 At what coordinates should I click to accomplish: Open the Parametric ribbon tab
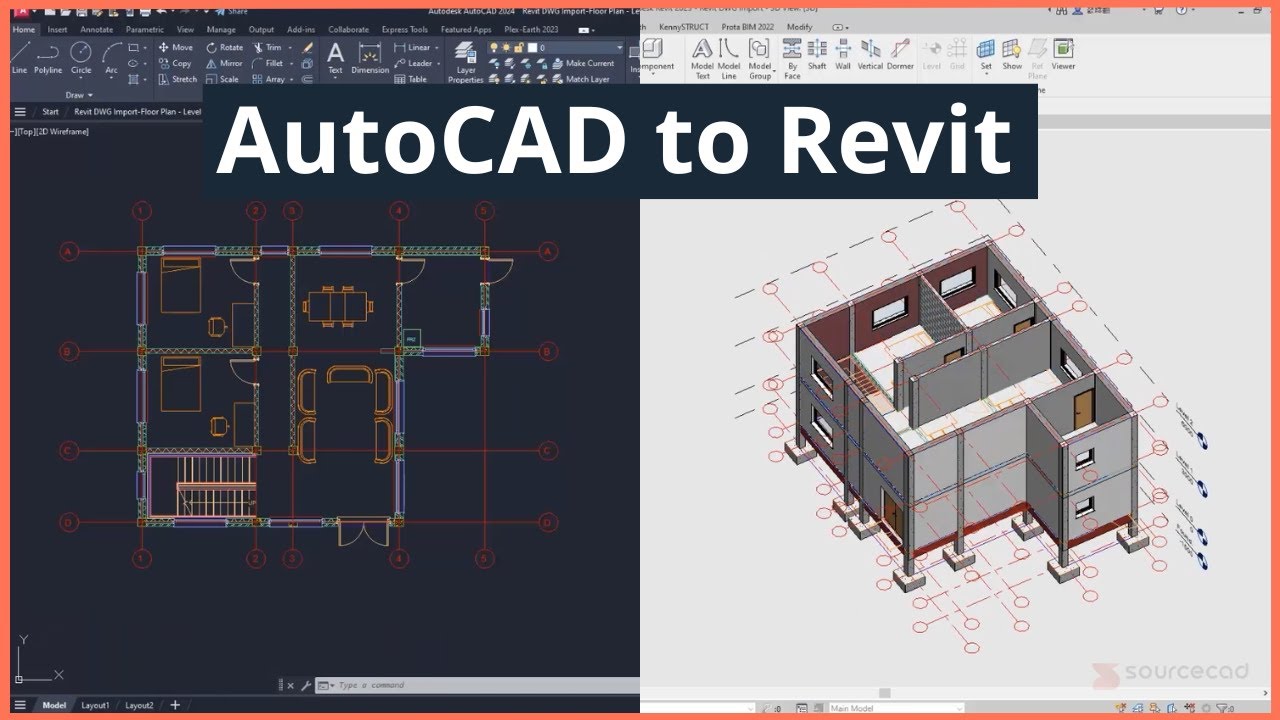point(145,30)
